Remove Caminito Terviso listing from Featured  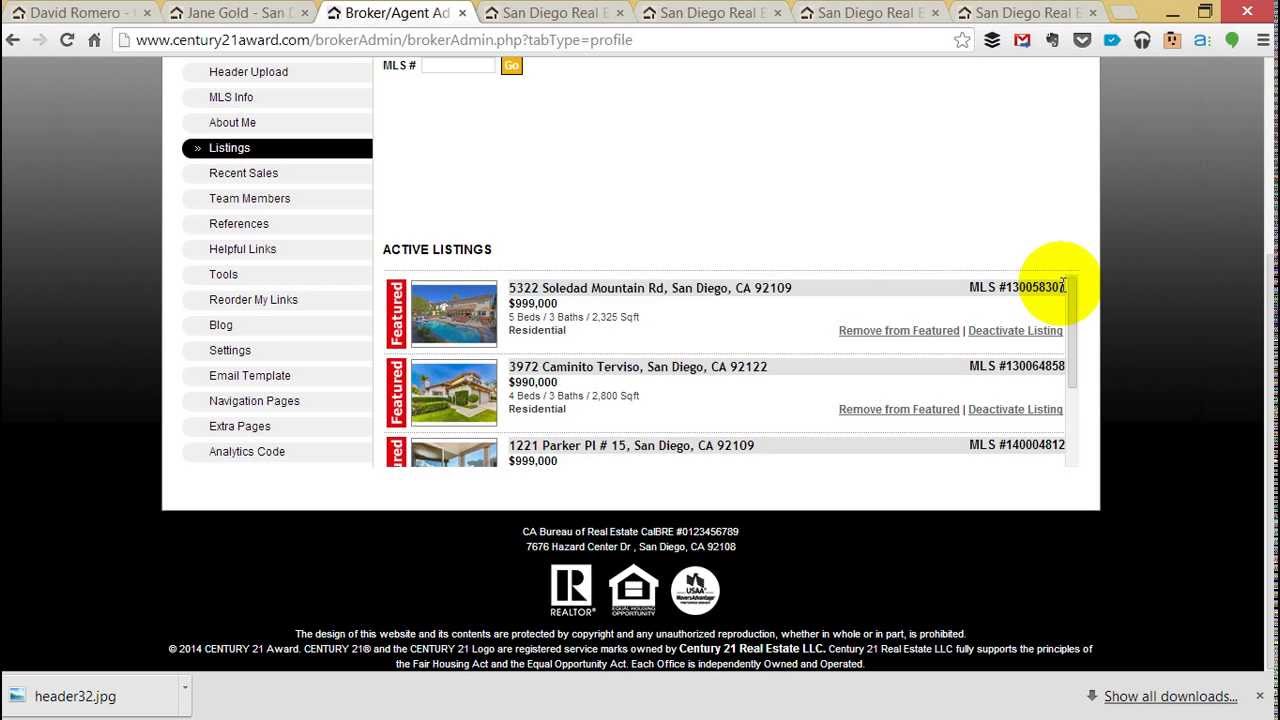pos(899,410)
